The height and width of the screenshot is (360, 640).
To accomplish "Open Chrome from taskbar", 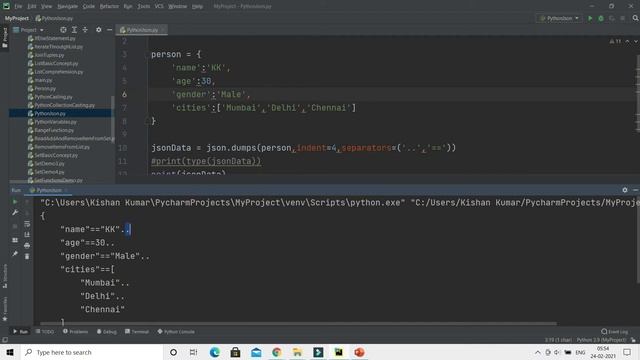I will click(276, 352).
